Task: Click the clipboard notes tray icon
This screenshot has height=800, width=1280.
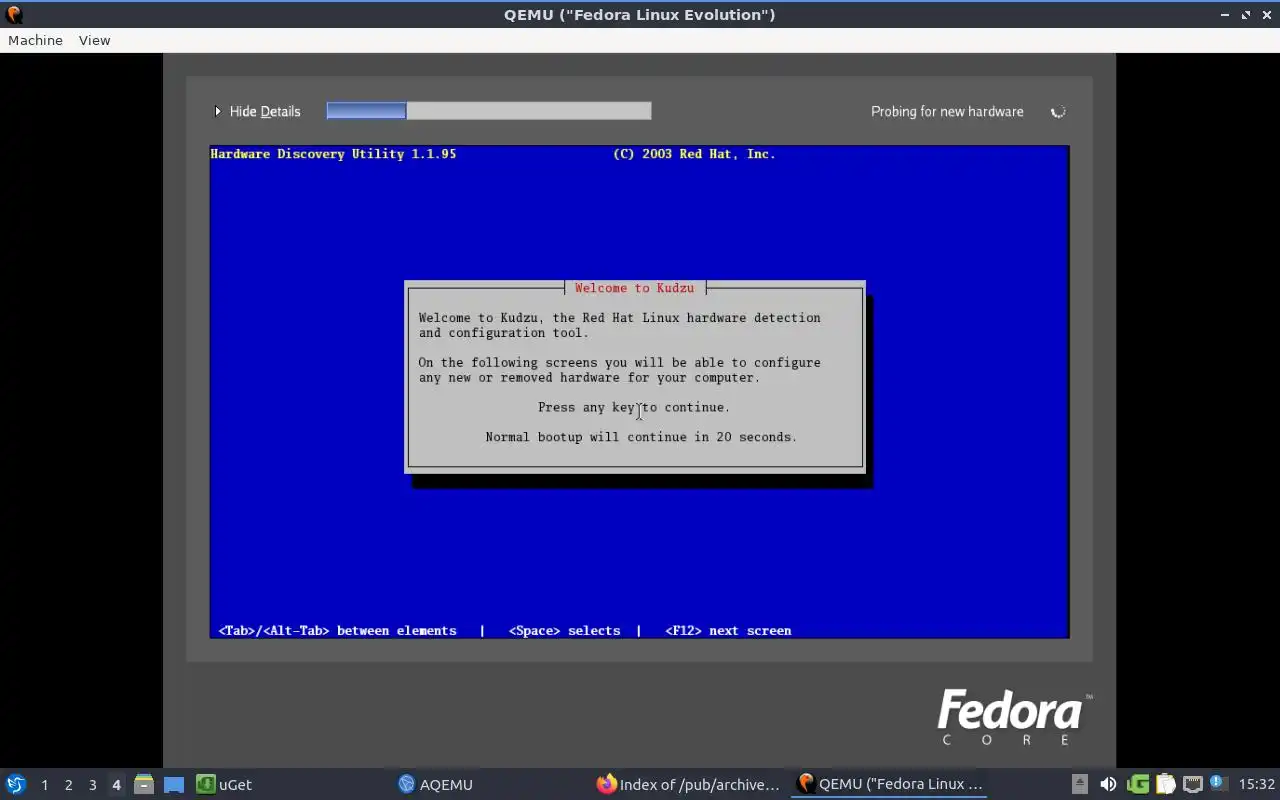Action: tap(1165, 784)
